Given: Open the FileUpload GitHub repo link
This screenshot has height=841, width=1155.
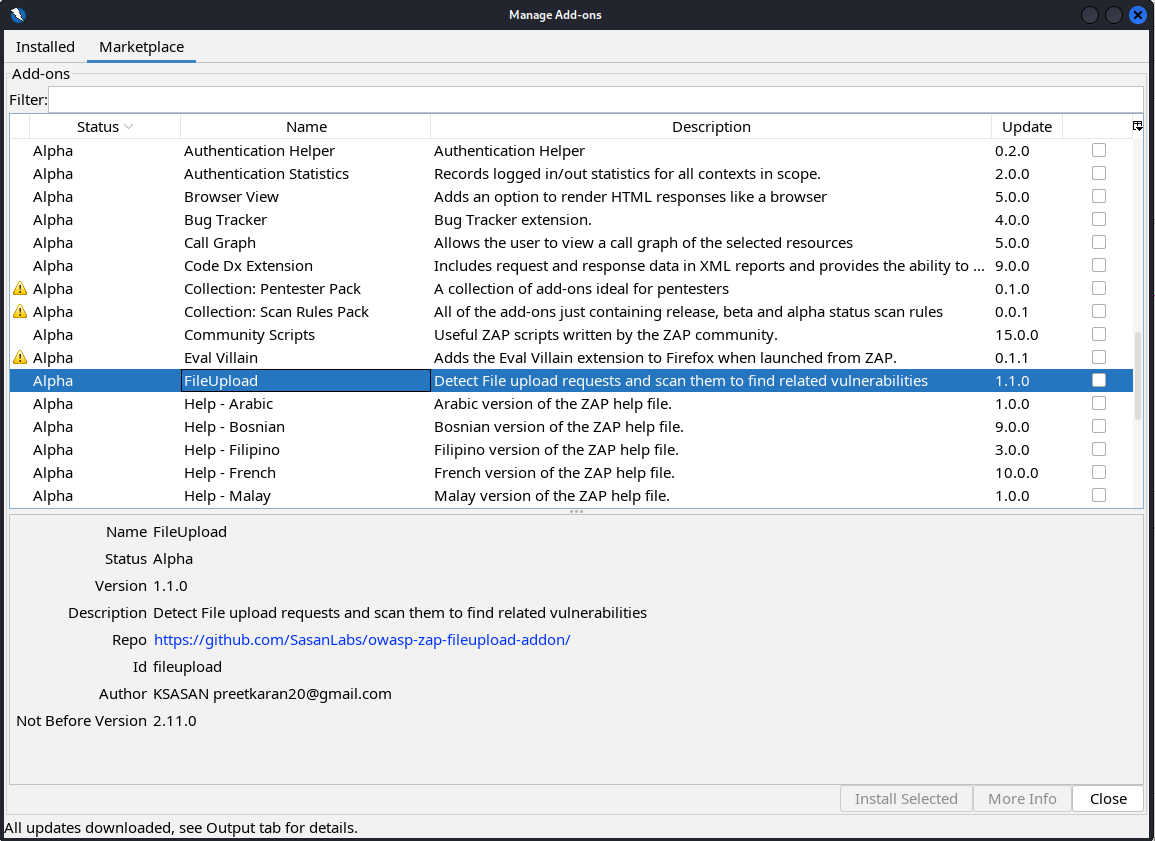Looking at the screenshot, I should (x=362, y=640).
